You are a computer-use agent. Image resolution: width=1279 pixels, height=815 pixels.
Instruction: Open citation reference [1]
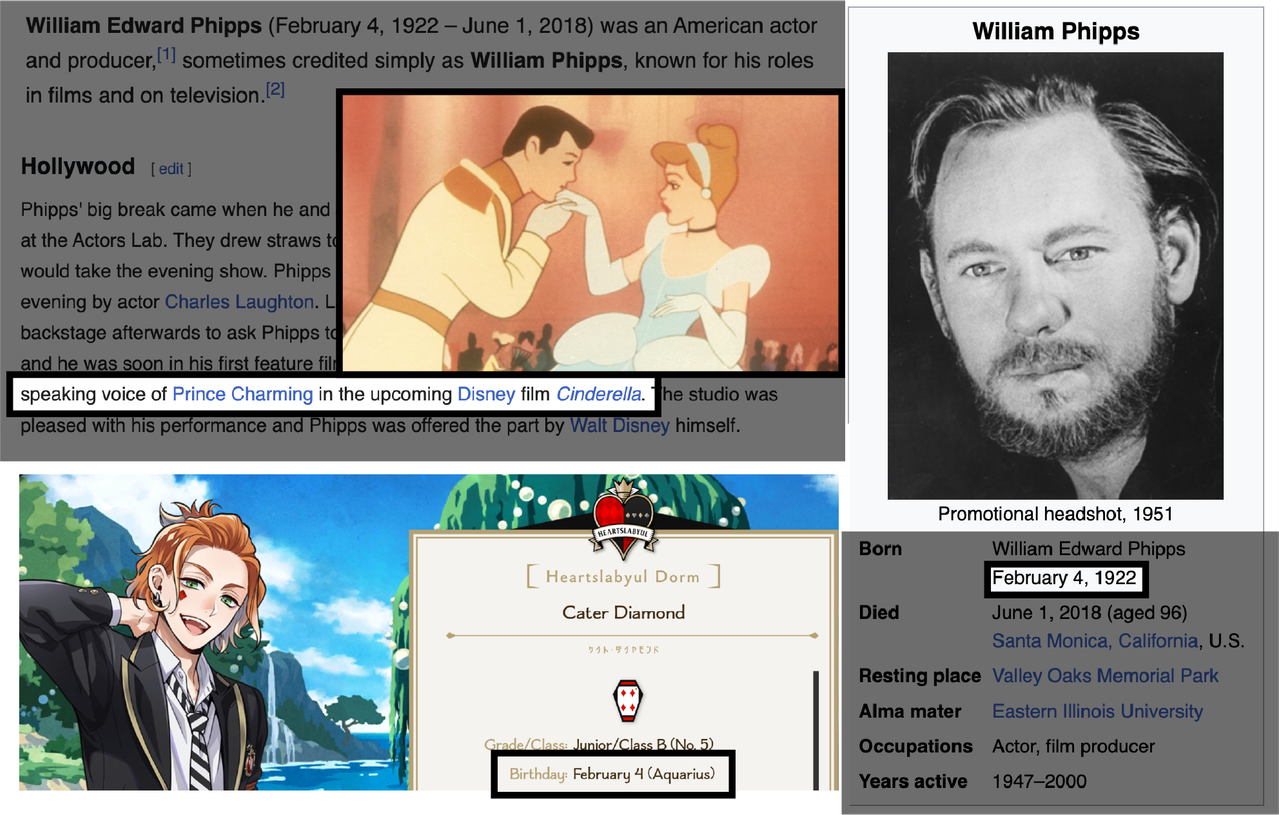(x=166, y=56)
